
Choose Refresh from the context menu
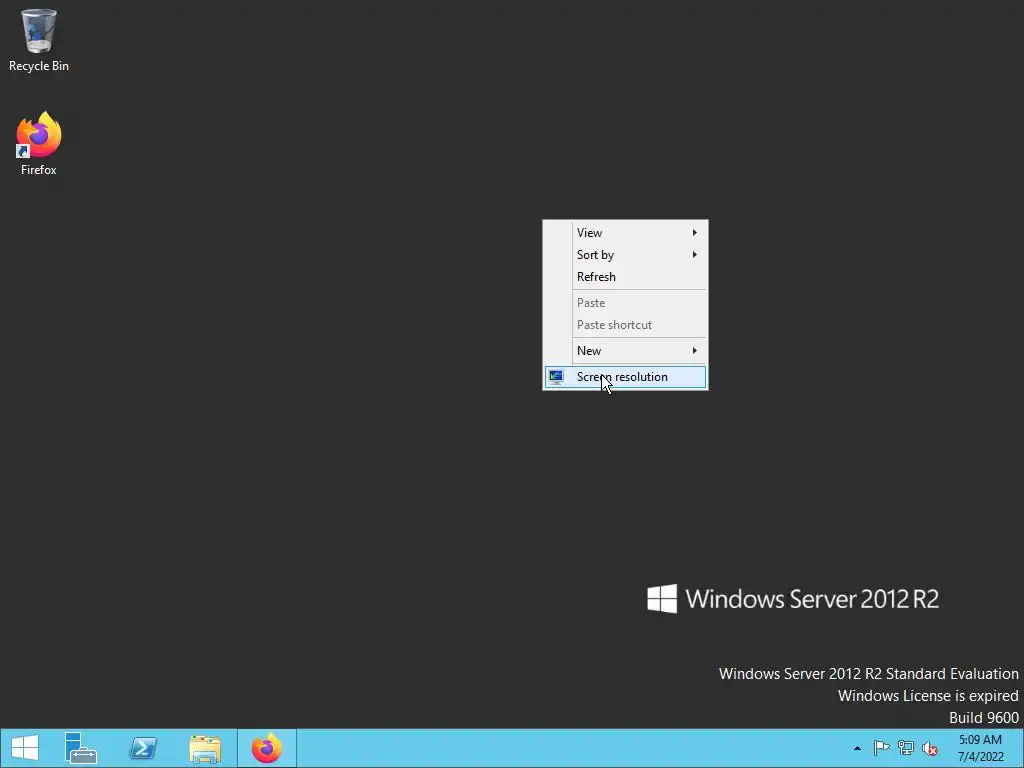point(626,277)
